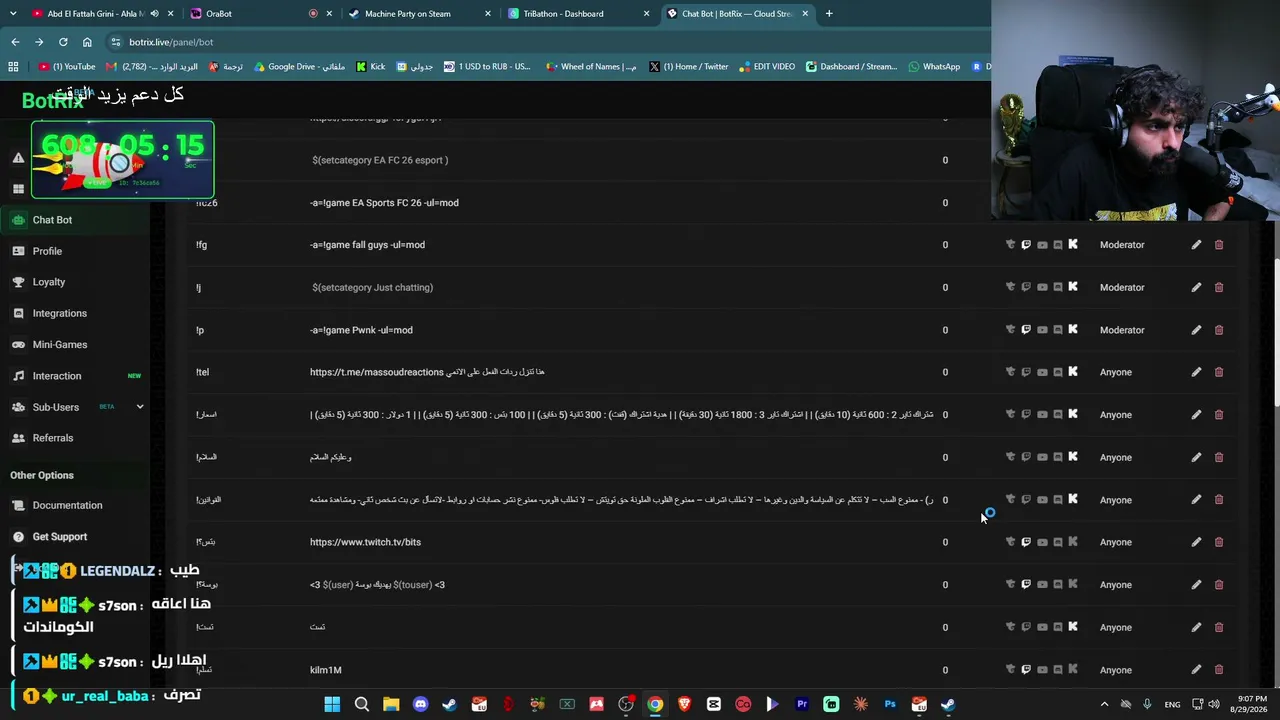The image size is (1280, 720).
Task: Open a new browser tab
Action: pos(829,14)
